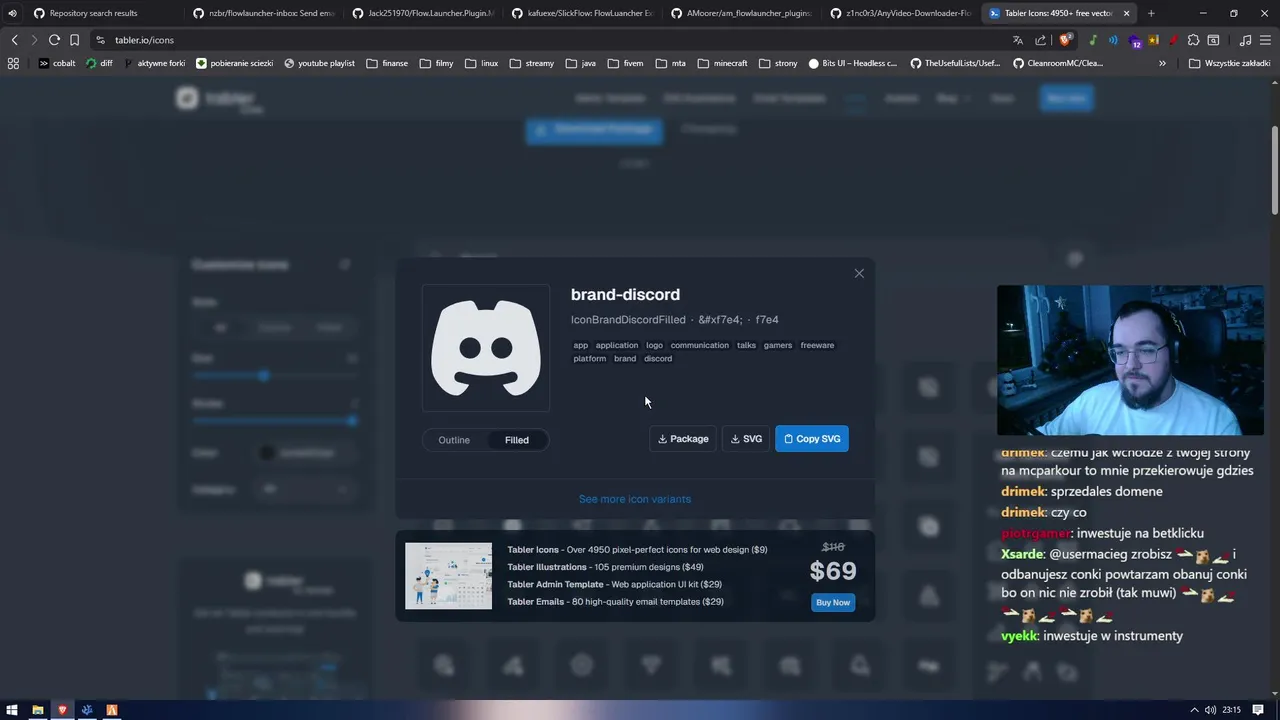
Task: Expand the strony bookmark folder
Action: [x=779, y=63]
